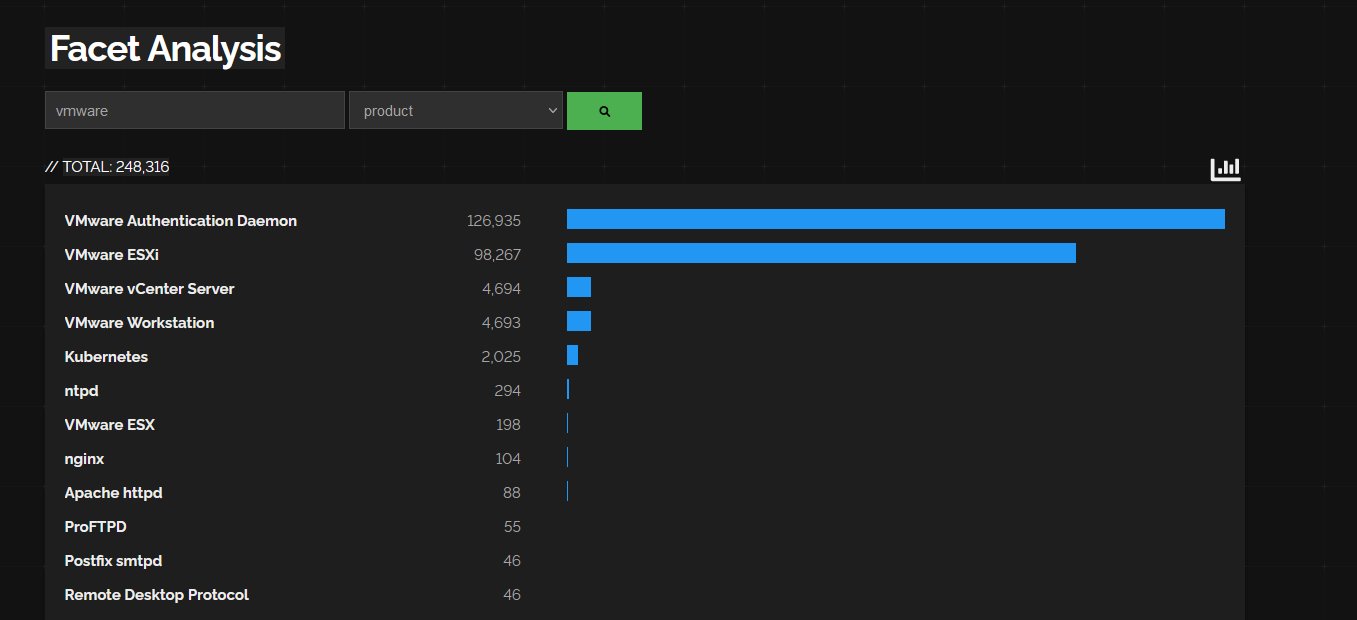Viewport: 1357px width, 620px height.
Task: Click the 88 count for Apache httpd
Action: (512, 493)
